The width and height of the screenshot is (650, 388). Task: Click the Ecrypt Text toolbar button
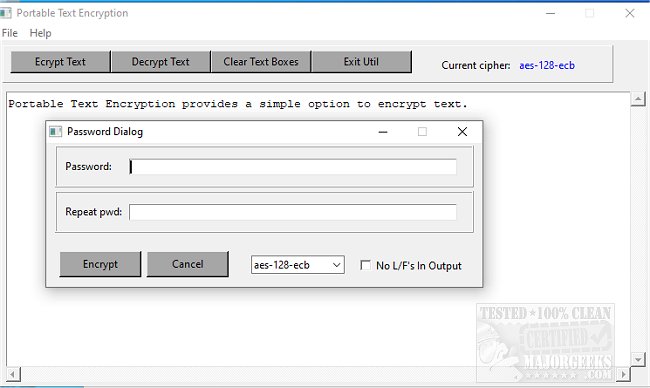point(60,62)
